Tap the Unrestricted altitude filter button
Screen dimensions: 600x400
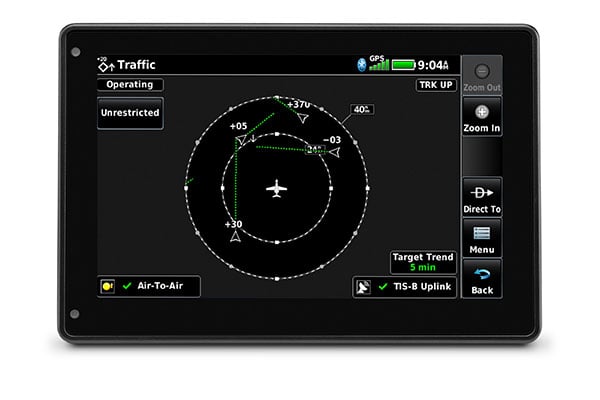point(130,113)
